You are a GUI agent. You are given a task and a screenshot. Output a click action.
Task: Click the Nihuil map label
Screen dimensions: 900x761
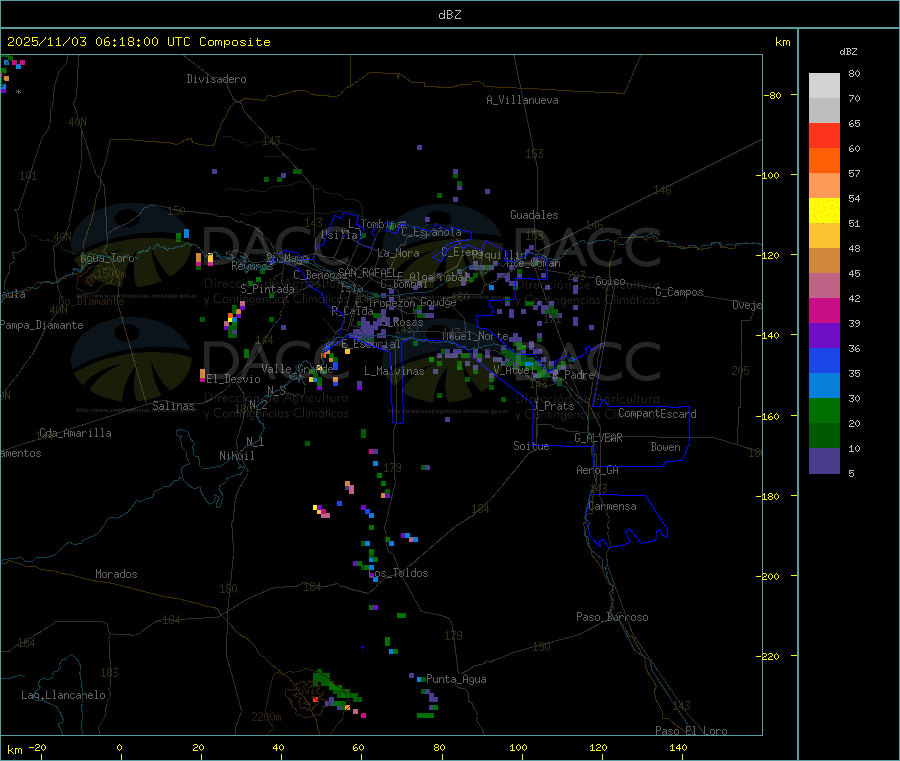236,456
